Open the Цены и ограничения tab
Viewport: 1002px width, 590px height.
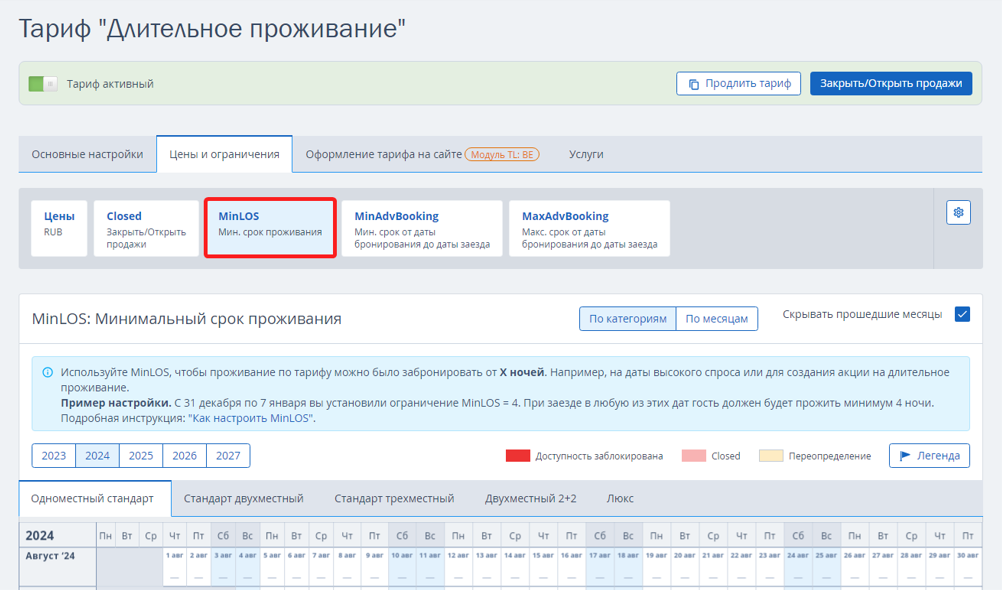coord(224,154)
